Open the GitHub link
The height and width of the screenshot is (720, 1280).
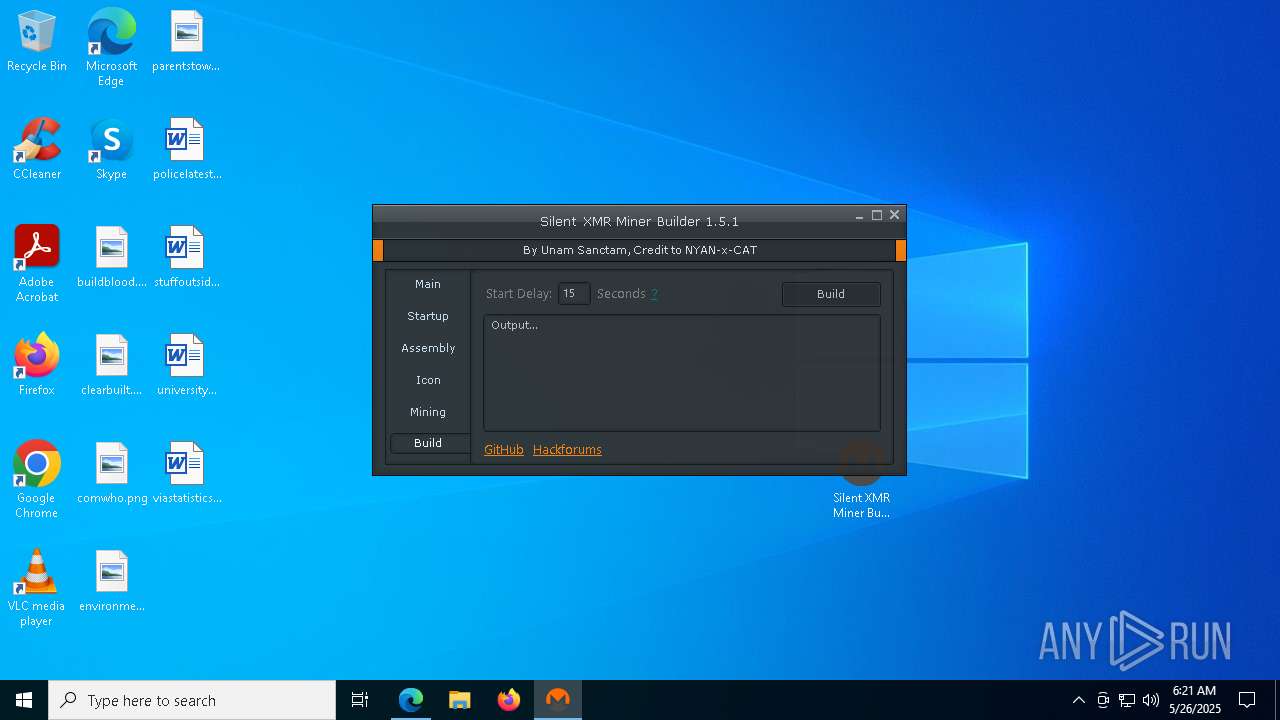pyautogui.click(x=504, y=450)
